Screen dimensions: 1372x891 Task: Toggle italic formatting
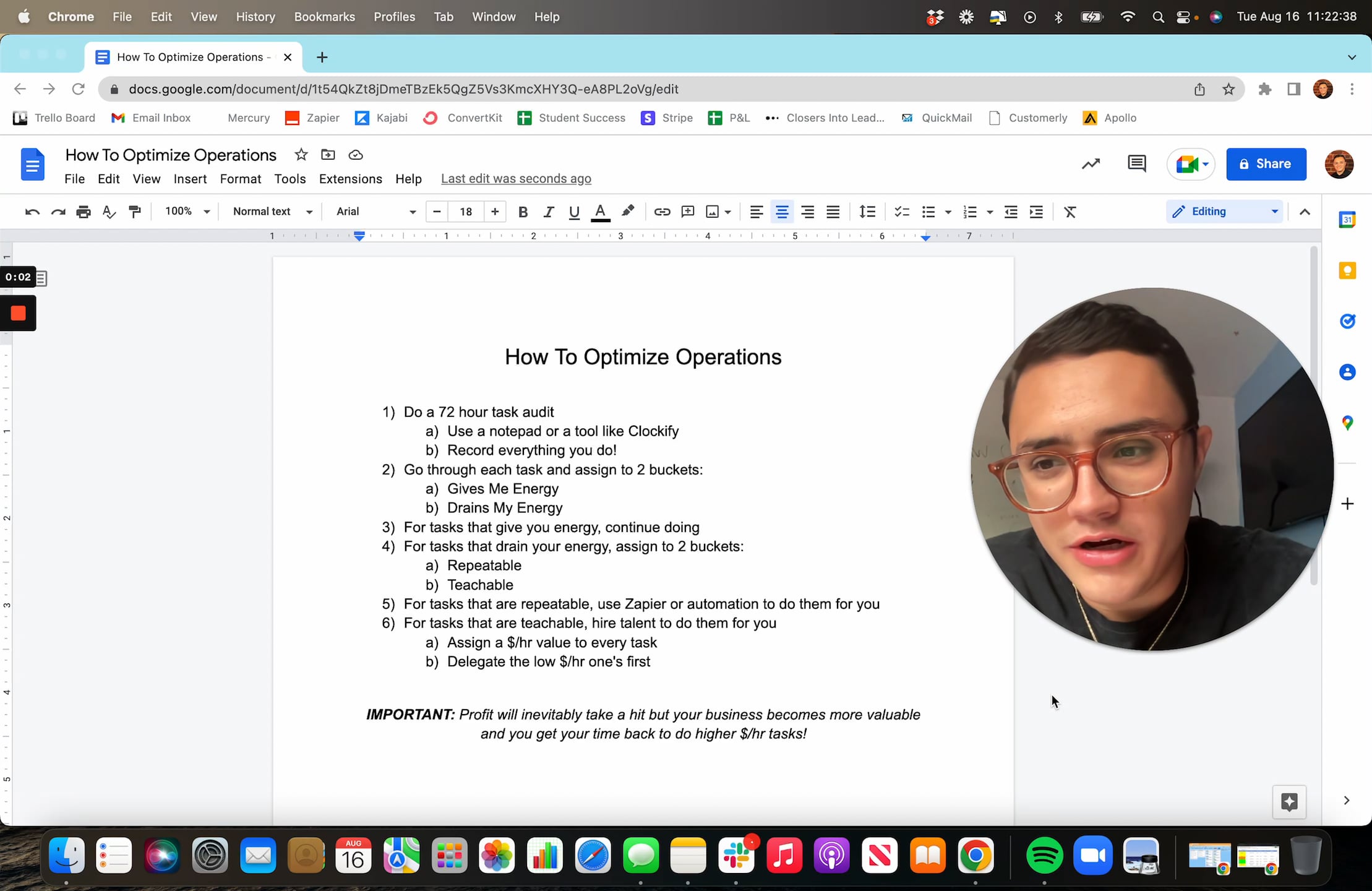click(548, 212)
